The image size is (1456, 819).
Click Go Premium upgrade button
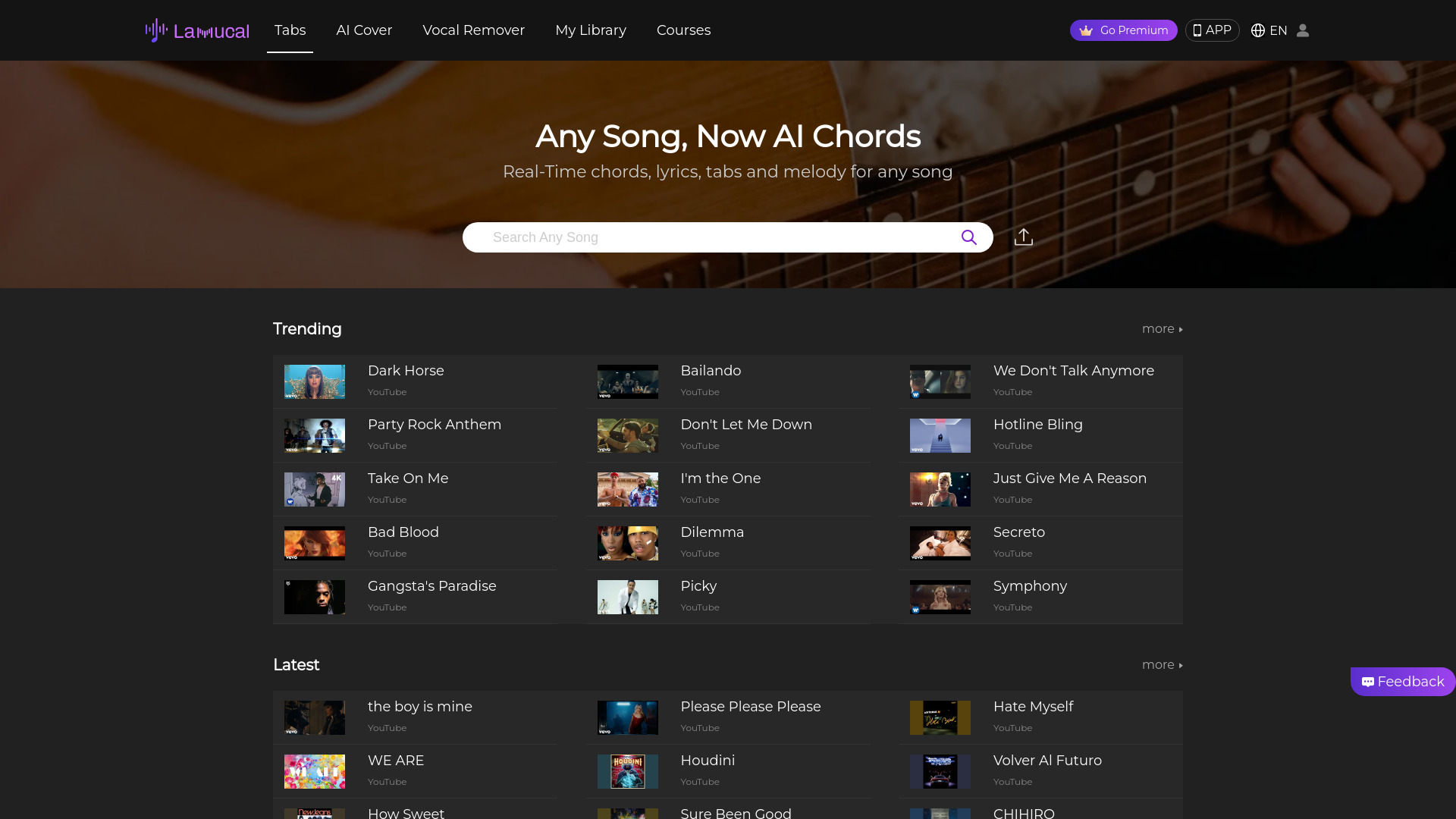[1123, 30]
